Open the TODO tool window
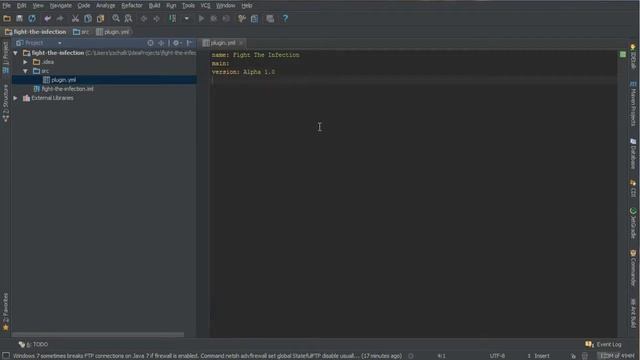The width and height of the screenshot is (640, 360). [x=33, y=344]
